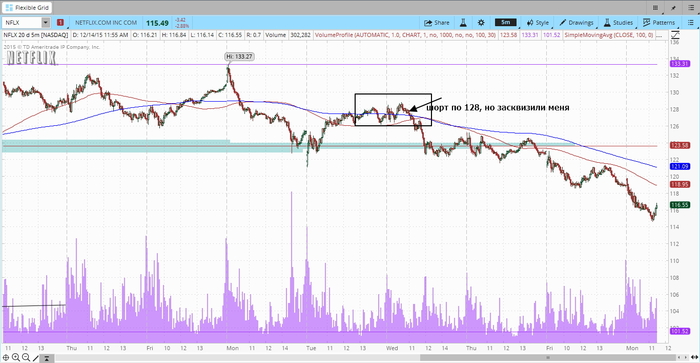The height and width of the screenshot is (363, 700).
Task: Click the red symbol link indicator
Action: 60,22
